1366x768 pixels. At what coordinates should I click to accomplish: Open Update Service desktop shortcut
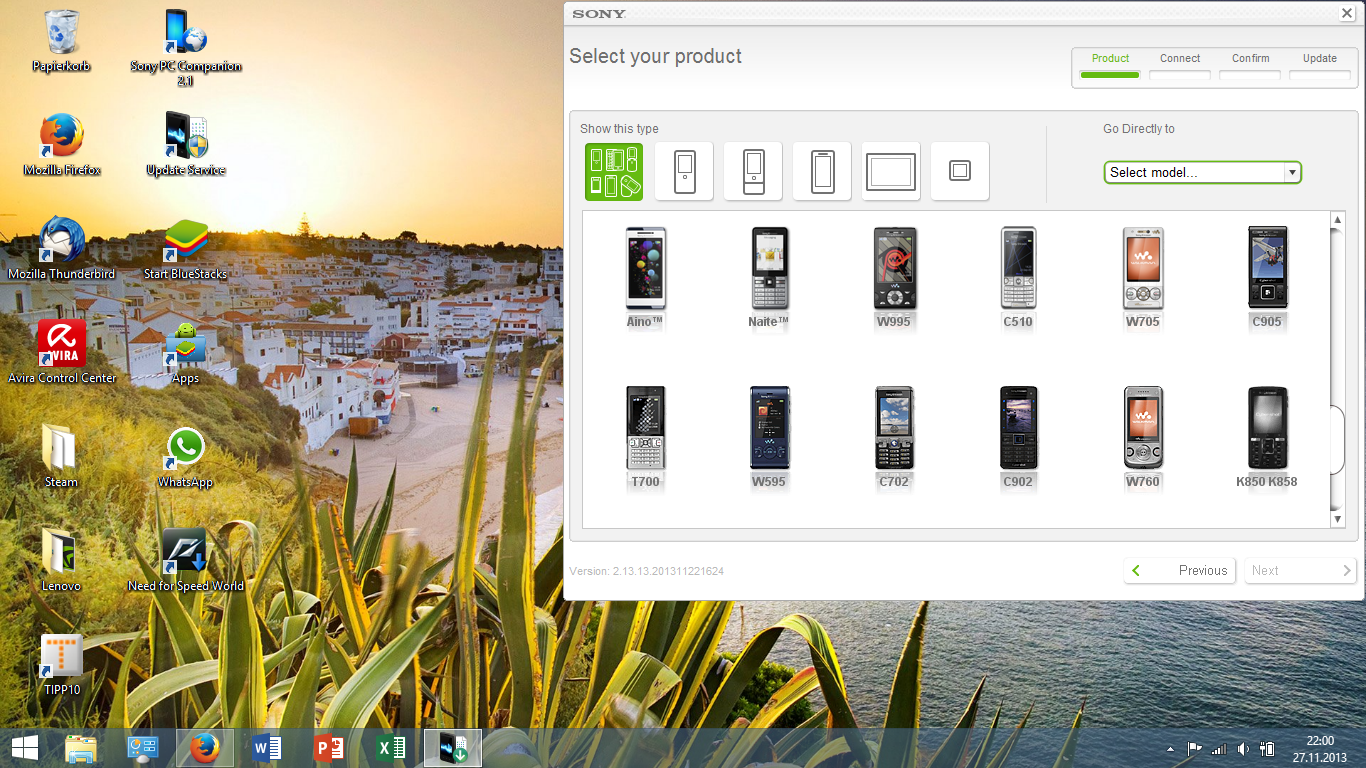tap(186, 144)
